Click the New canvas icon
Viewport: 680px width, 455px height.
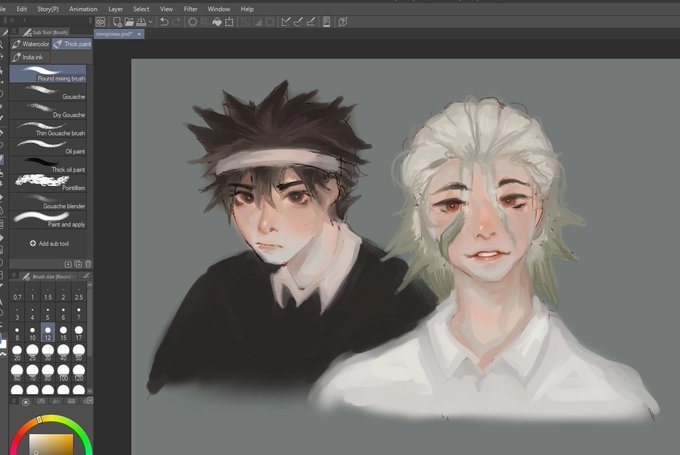tap(117, 22)
